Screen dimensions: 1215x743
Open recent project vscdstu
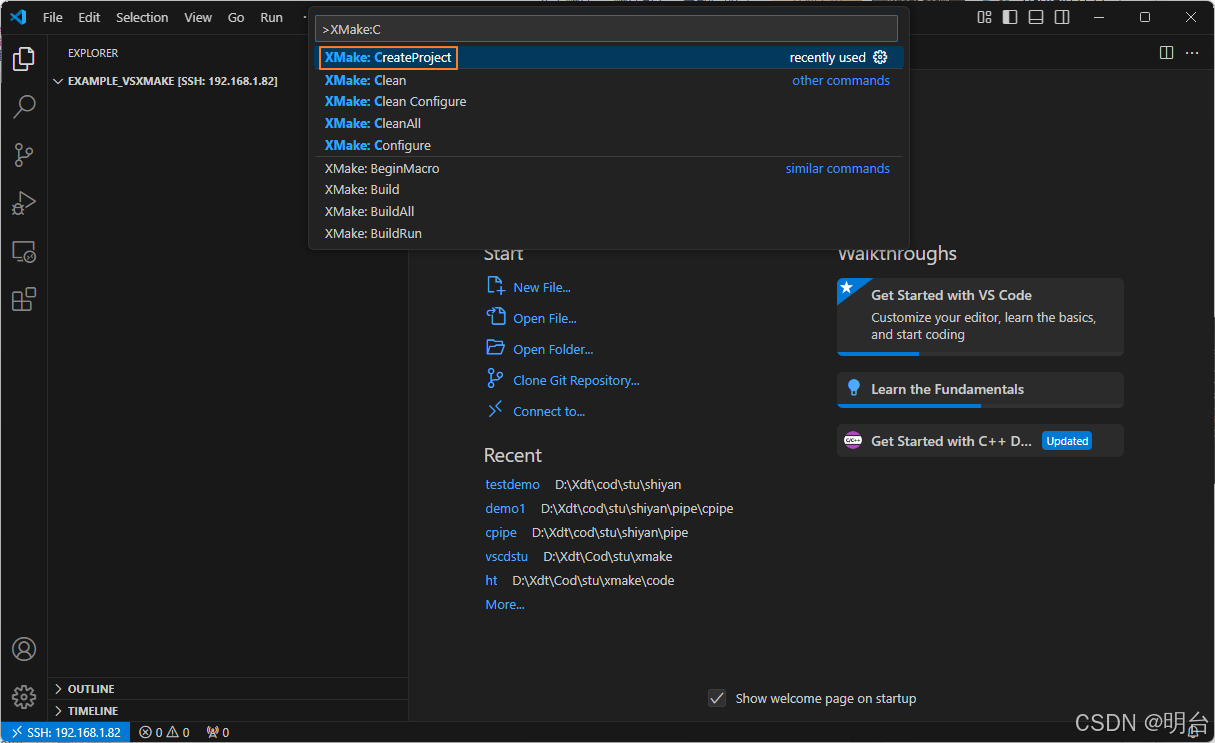[x=507, y=556]
